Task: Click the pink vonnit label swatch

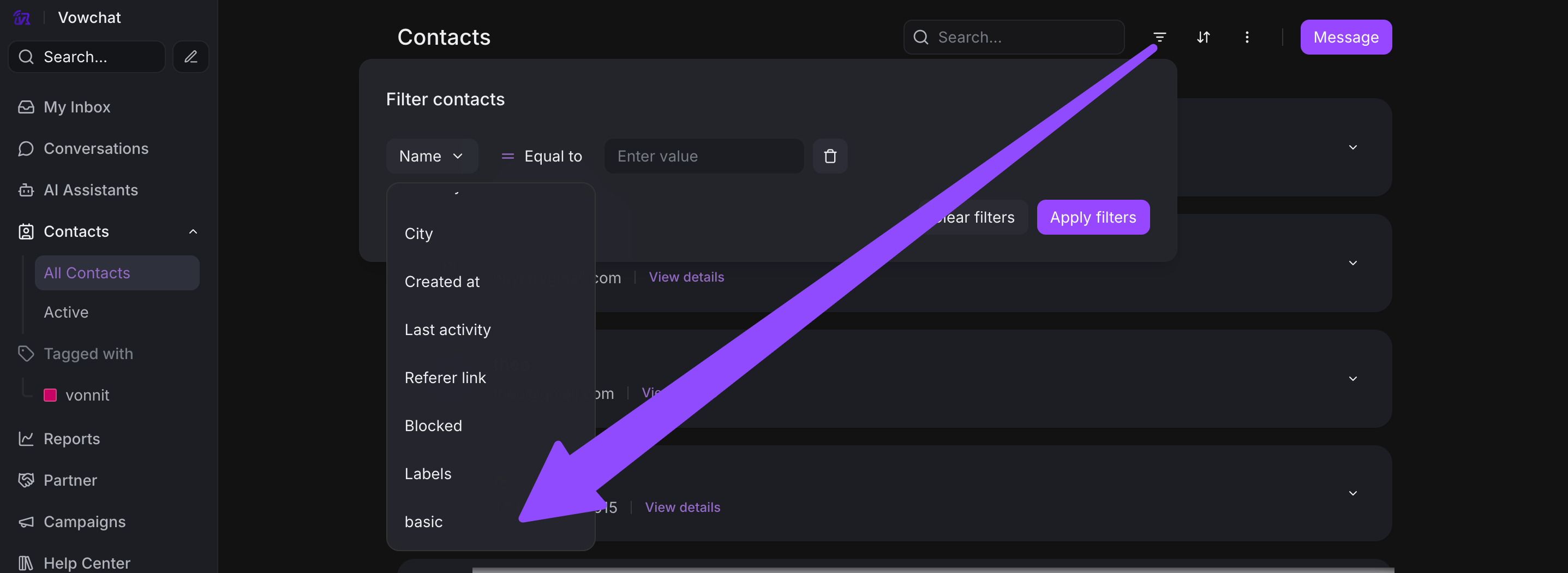Action: (51, 395)
